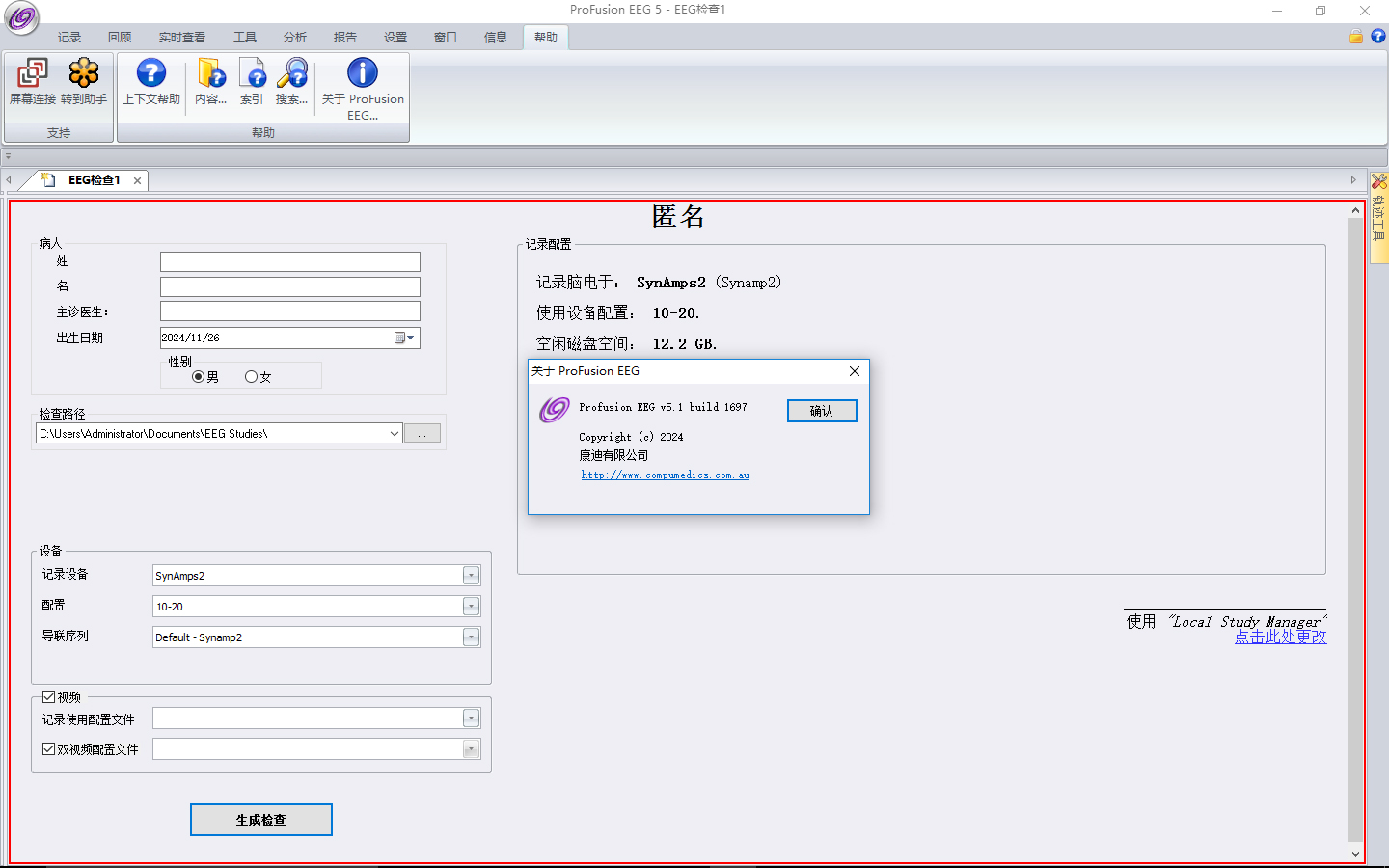The width and height of the screenshot is (1389, 868).
Task: Click '记录脑电于: SynAmps2 (Synamp2)' text
Action: [659, 283]
